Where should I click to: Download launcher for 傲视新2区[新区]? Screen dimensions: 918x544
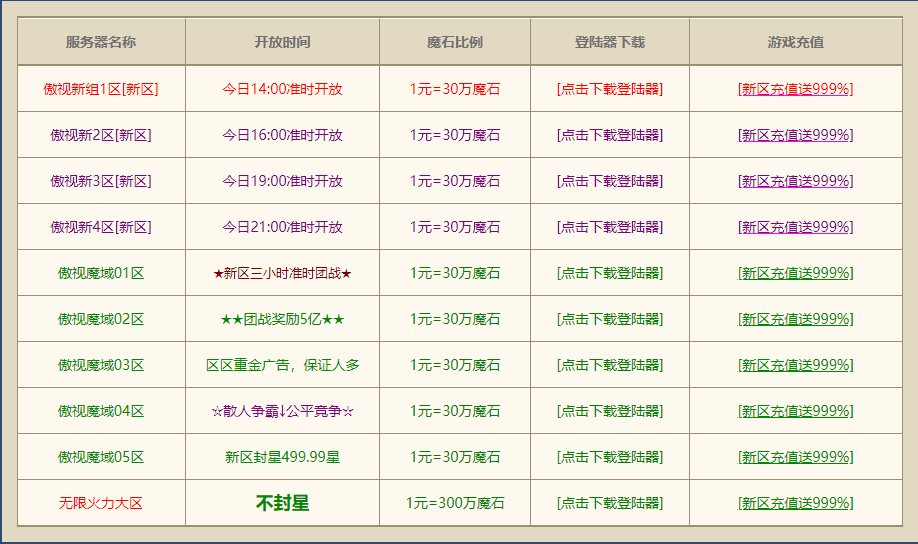tap(609, 135)
